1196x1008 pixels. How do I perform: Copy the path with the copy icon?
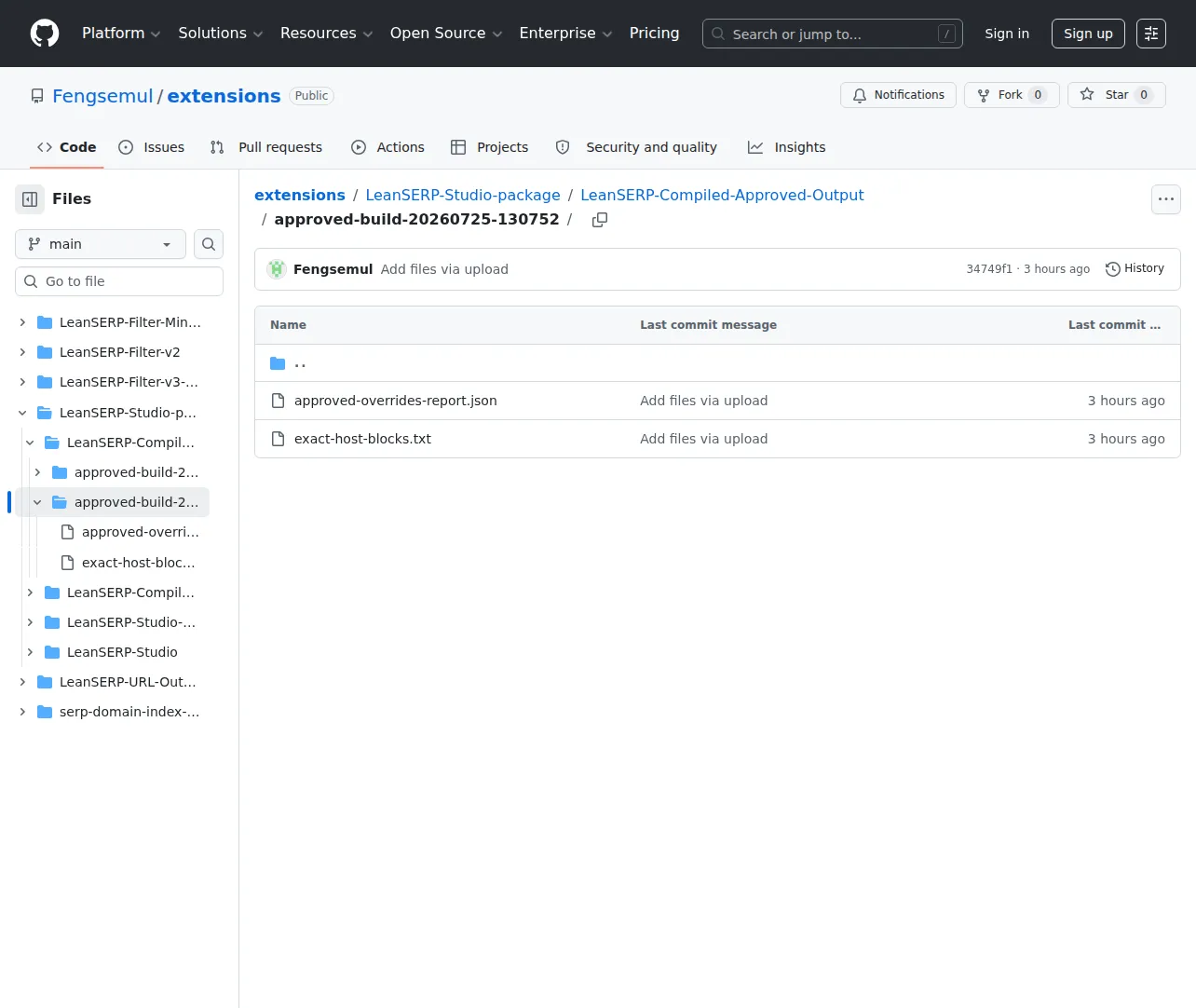tap(600, 220)
